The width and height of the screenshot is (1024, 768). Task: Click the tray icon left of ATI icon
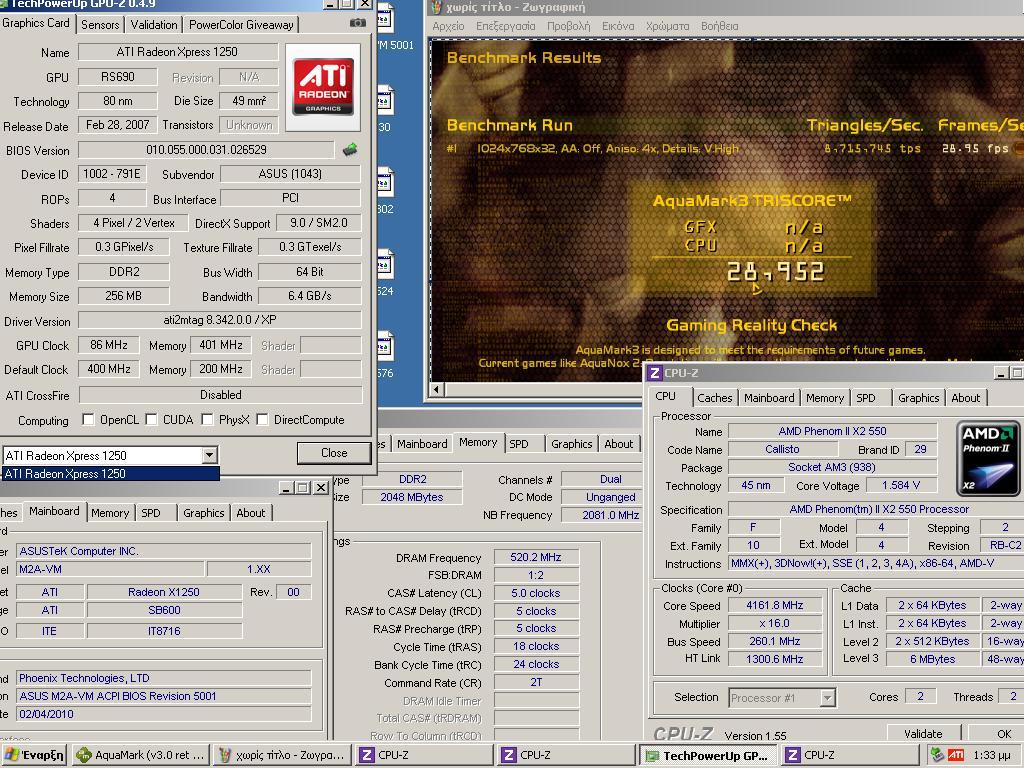(x=938, y=755)
